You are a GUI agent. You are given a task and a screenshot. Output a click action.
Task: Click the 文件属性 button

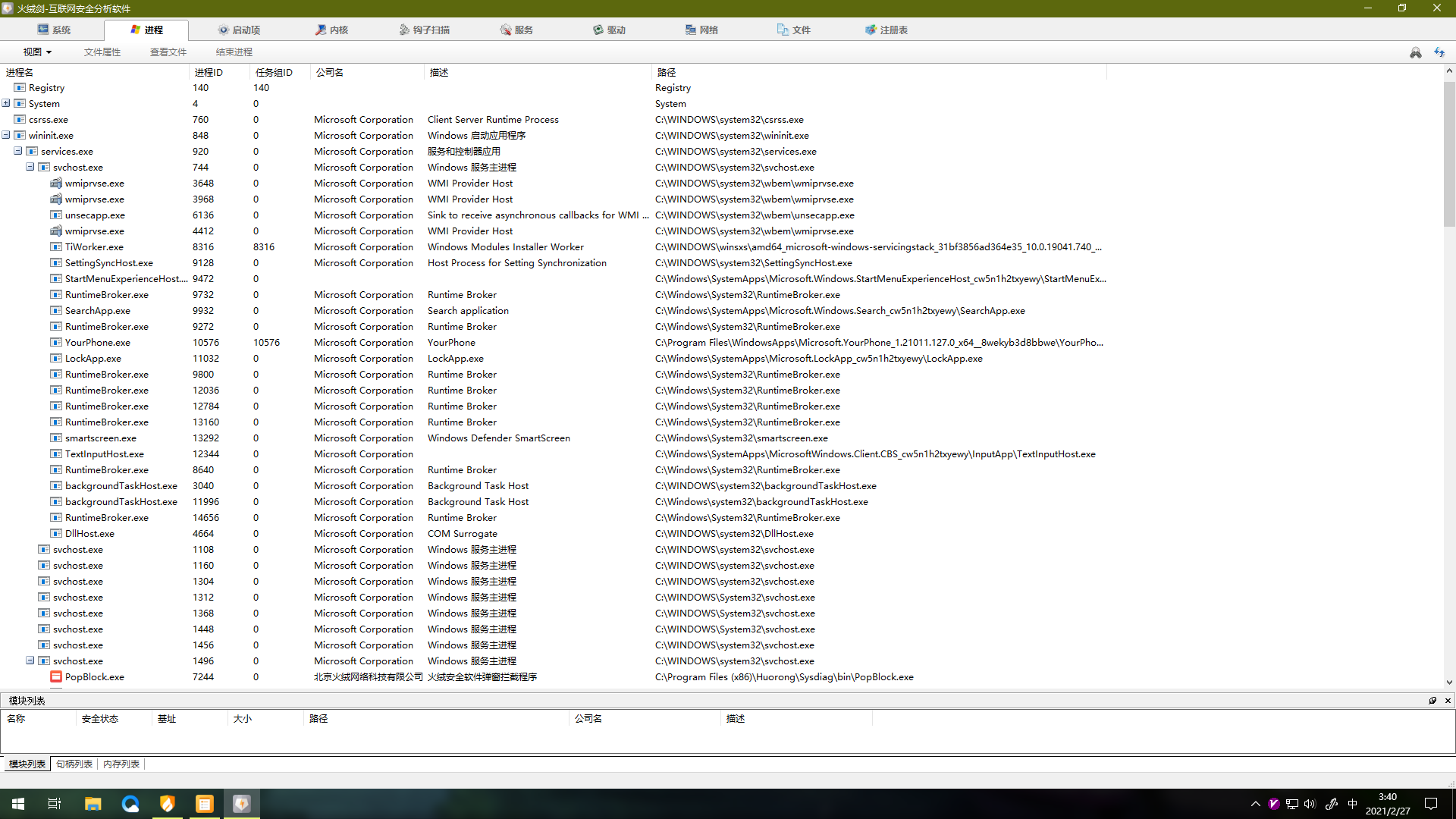pyautogui.click(x=102, y=52)
